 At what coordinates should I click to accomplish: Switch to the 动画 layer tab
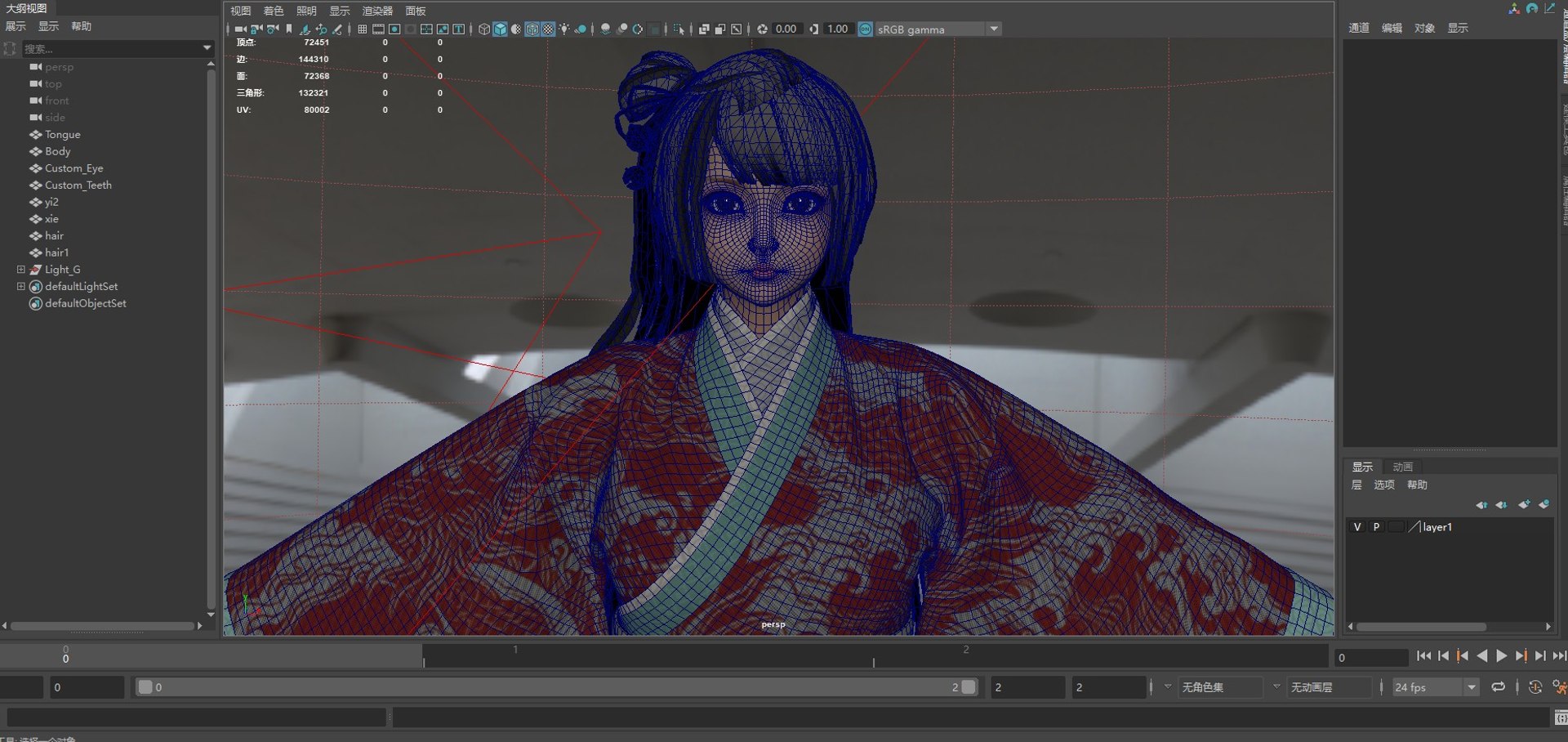[x=1402, y=467]
